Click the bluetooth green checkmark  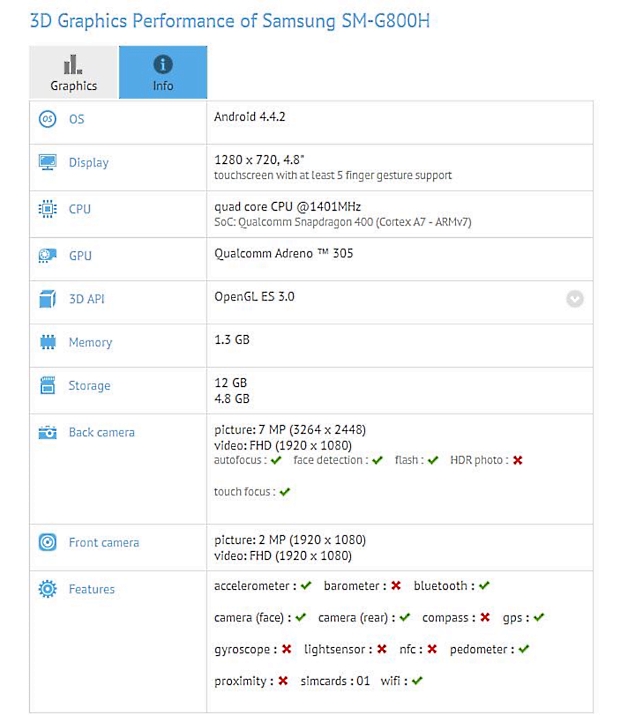[x=483, y=586]
